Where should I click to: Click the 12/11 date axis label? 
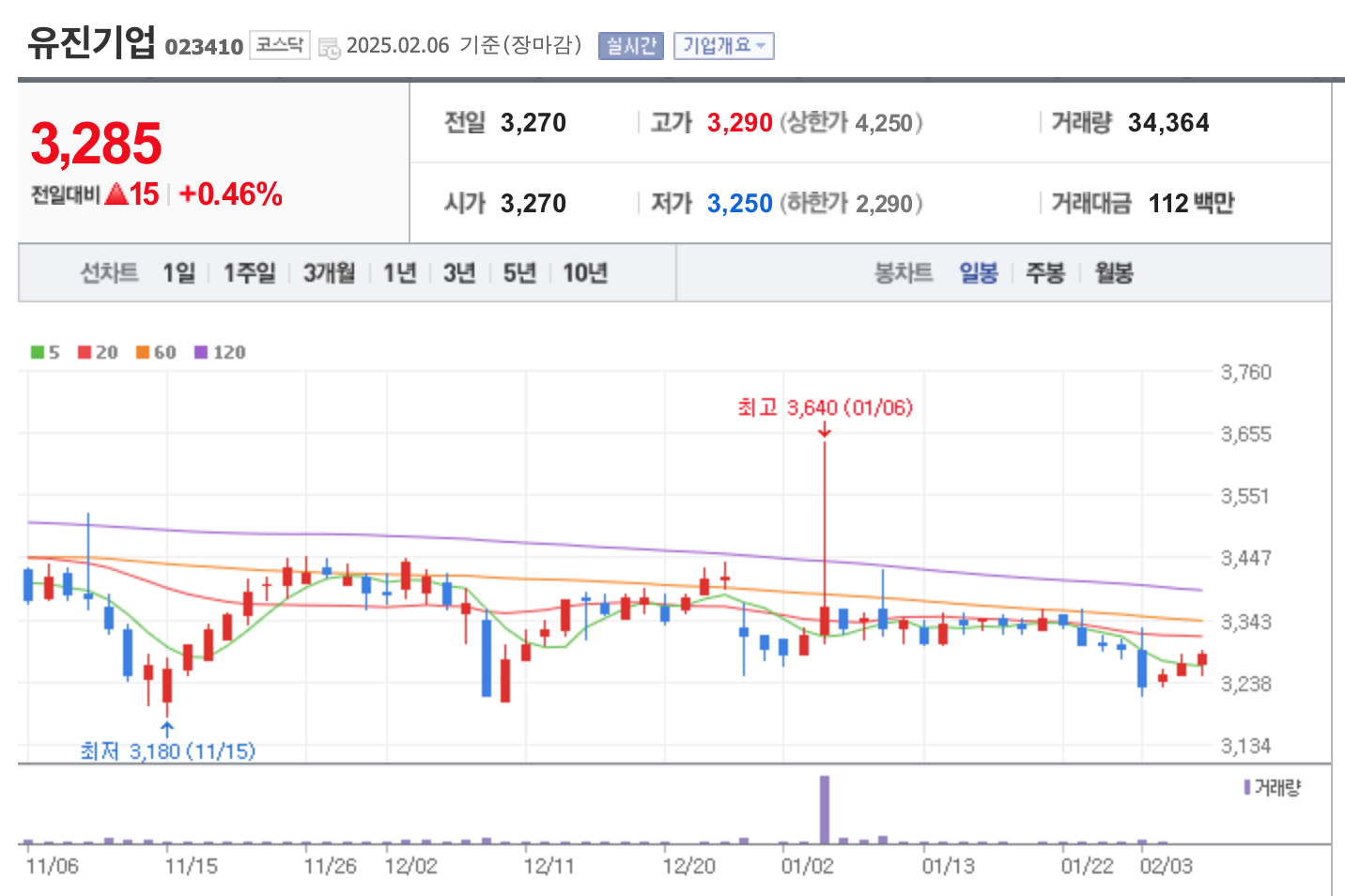(x=549, y=866)
